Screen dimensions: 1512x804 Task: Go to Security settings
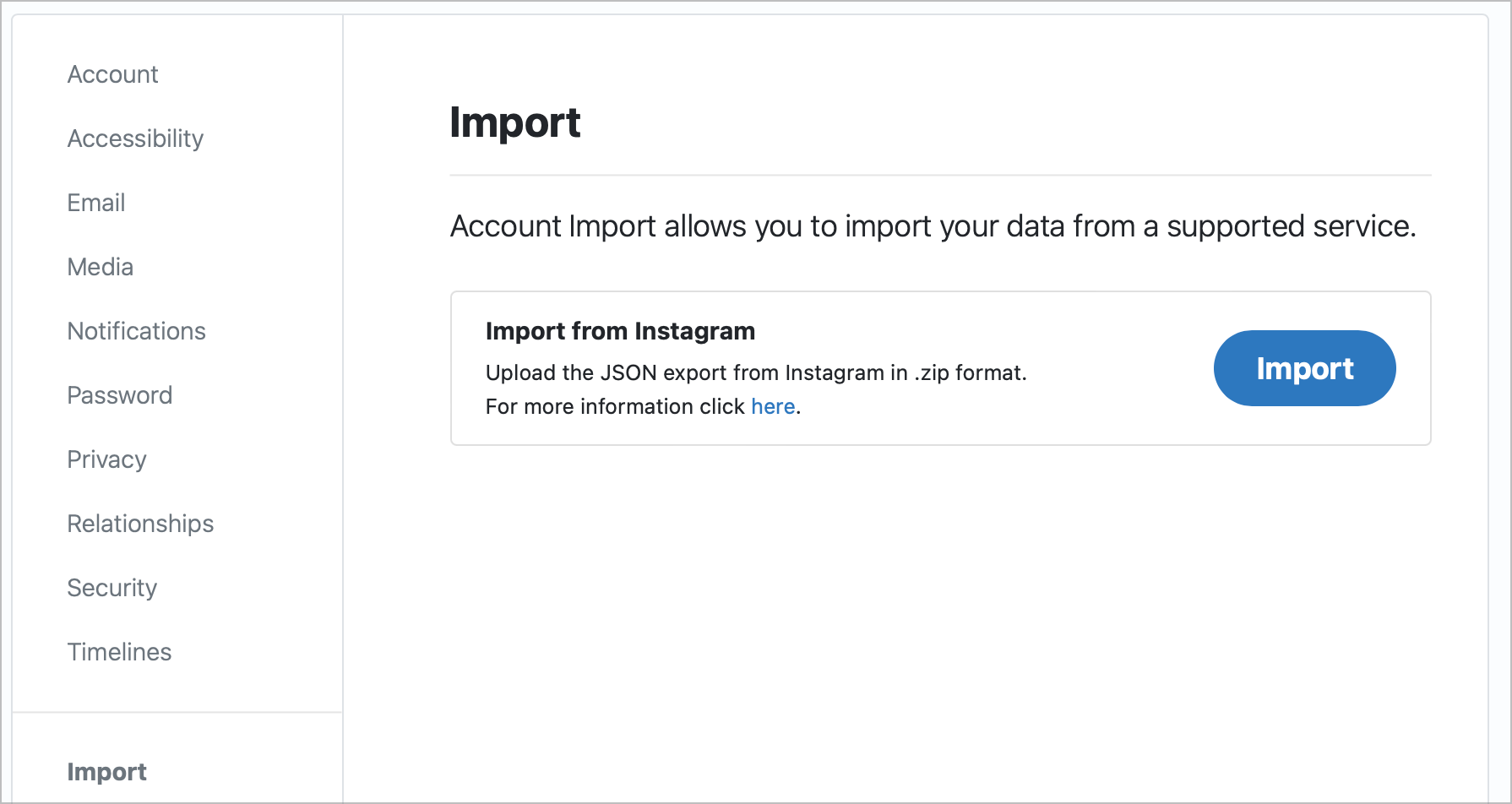(111, 588)
